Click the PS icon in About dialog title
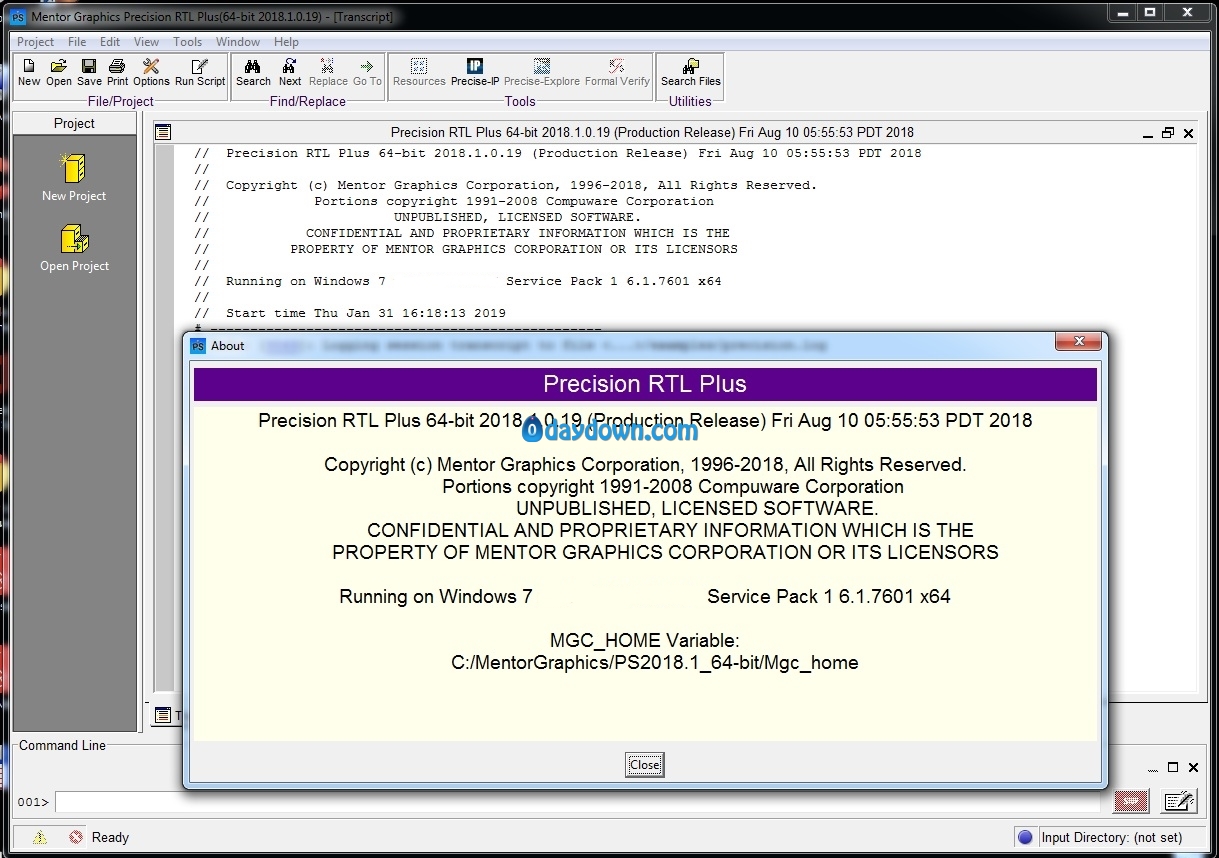This screenshot has height=858, width=1219. 198,346
